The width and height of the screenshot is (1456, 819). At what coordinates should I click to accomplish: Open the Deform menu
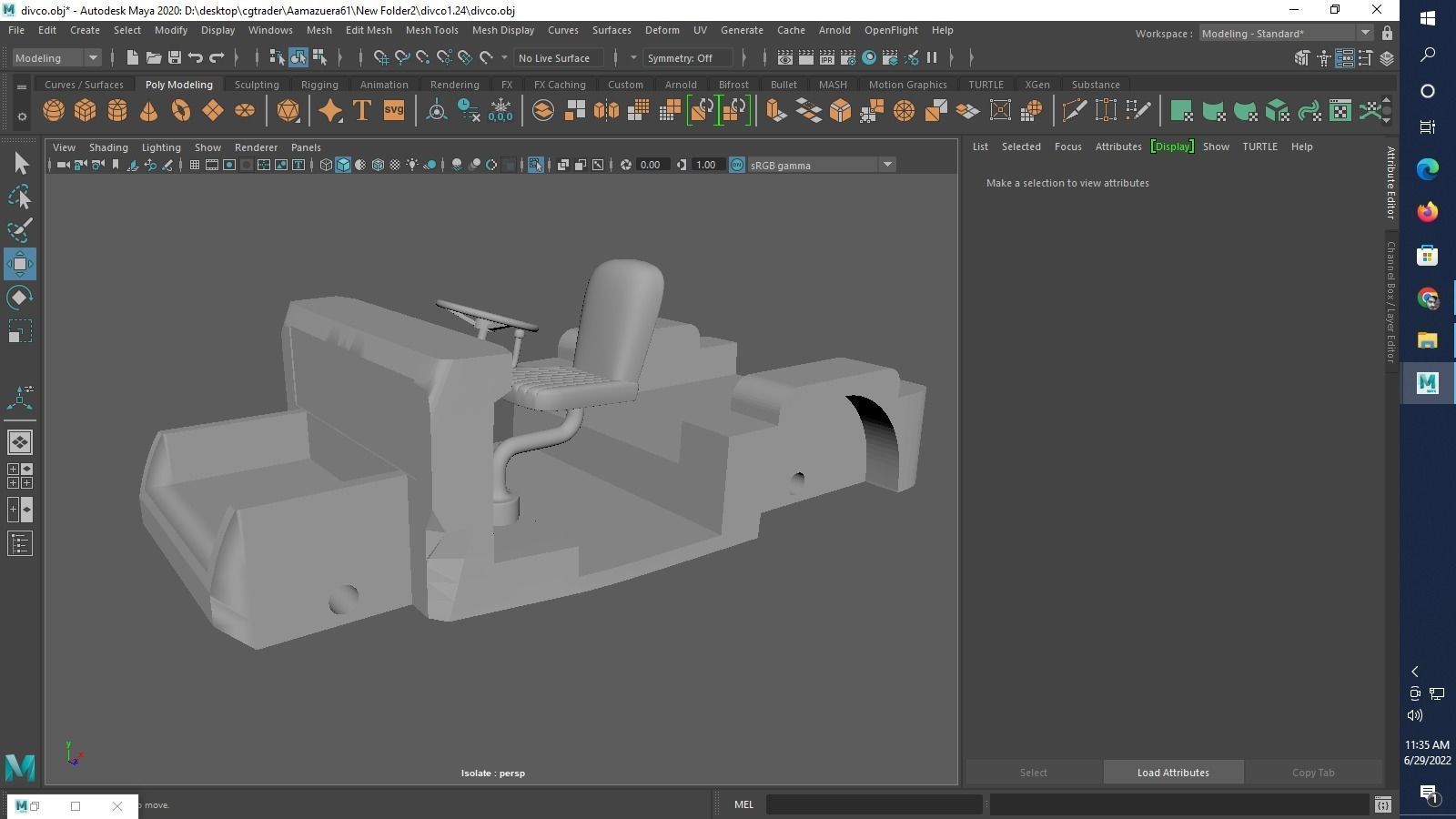pyautogui.click(x=662, y=30)
